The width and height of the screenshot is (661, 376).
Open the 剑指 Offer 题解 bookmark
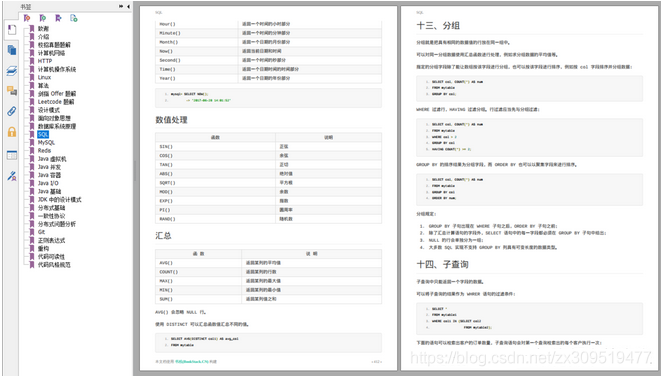click(56, 94)
